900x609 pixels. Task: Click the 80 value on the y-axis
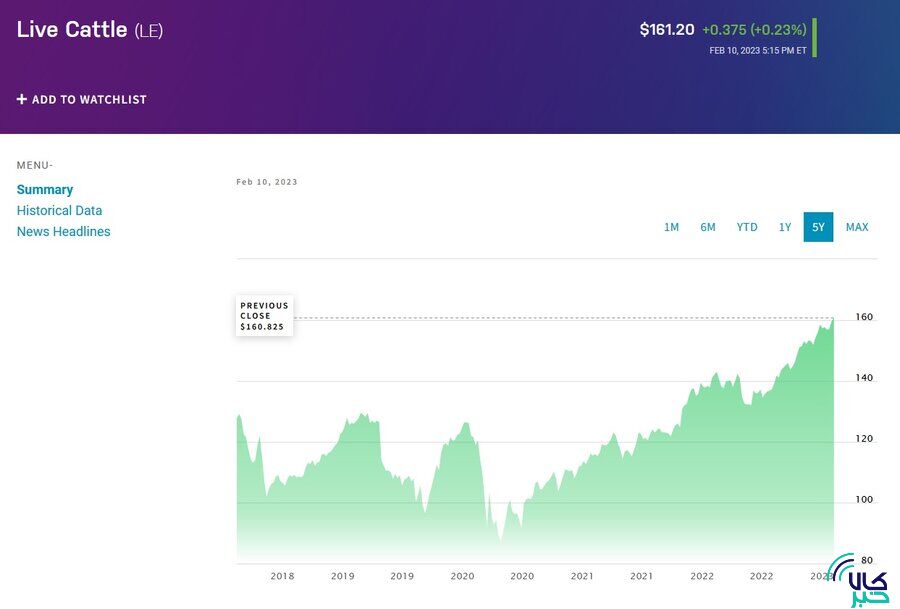coord(866,560)
